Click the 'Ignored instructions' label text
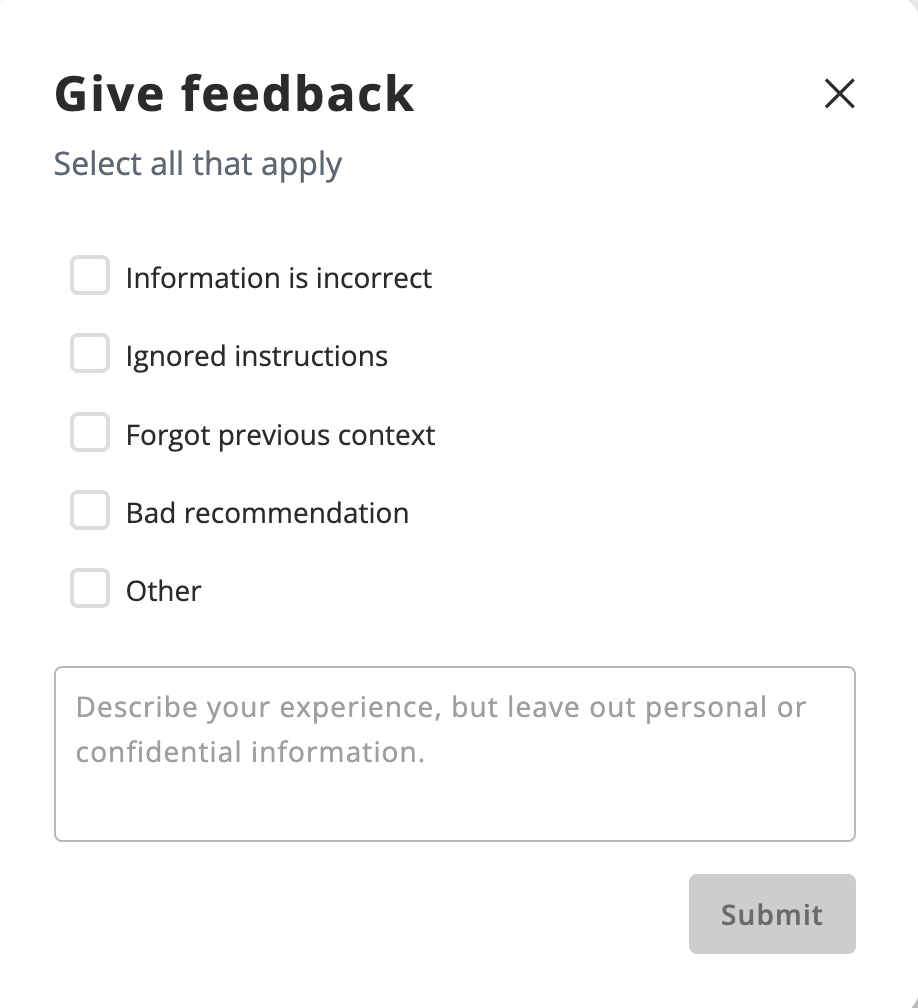918x1008 pixels. click(256, 356)
